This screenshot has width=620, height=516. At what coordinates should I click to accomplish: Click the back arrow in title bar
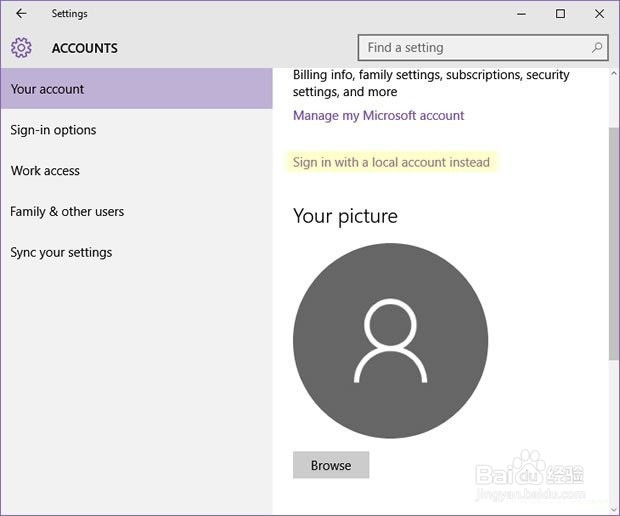point(21,14)
